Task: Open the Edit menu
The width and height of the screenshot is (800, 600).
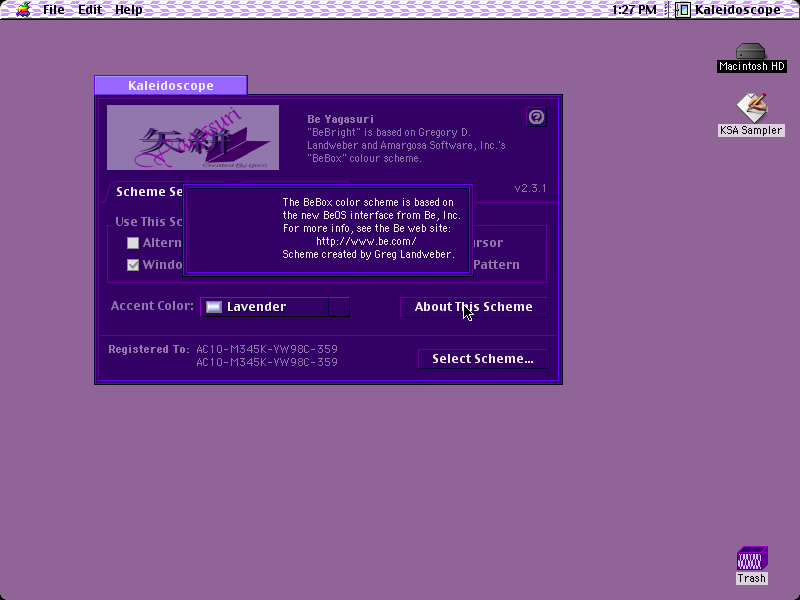Action: click(90, 9)
